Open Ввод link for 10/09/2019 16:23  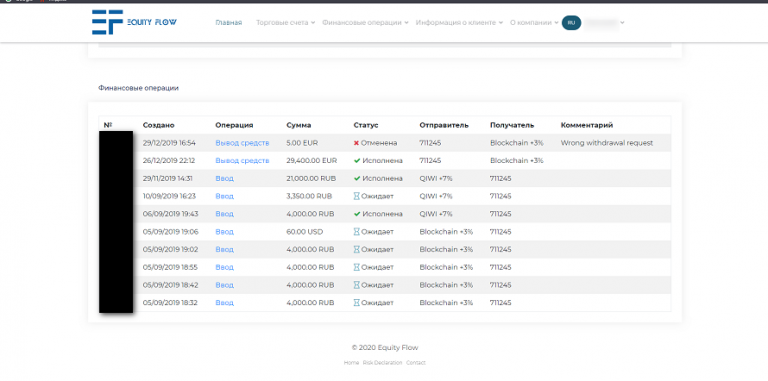tap(224, 196)
